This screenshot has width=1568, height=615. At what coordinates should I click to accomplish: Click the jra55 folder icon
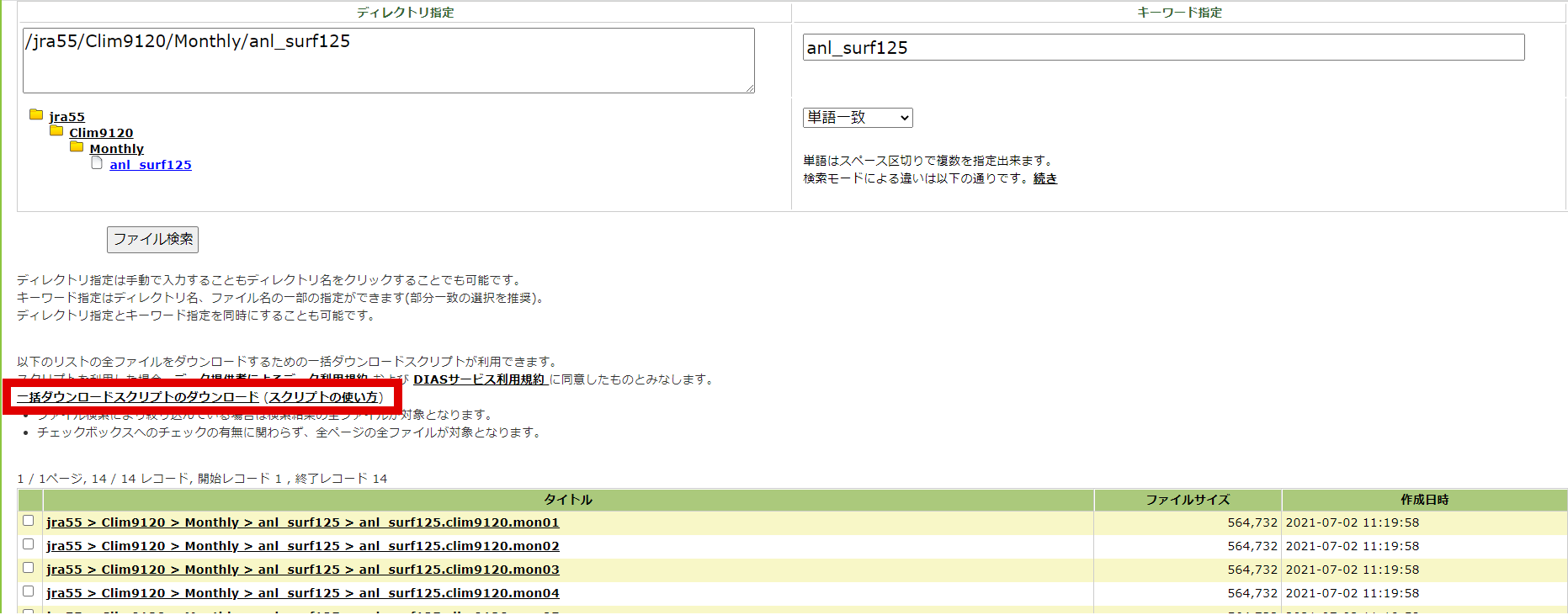coord(36,114)
